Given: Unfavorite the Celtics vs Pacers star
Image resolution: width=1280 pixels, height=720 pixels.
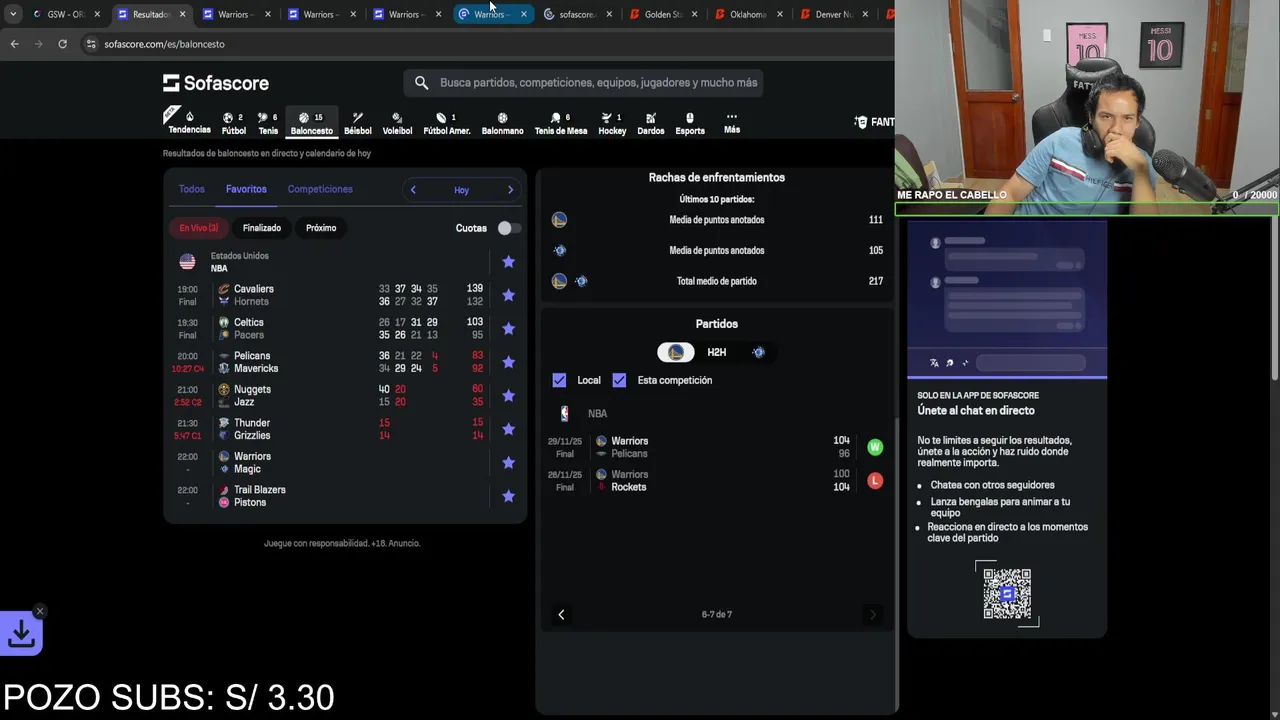Looking at the screenshot, I should (x=508, y=329).
